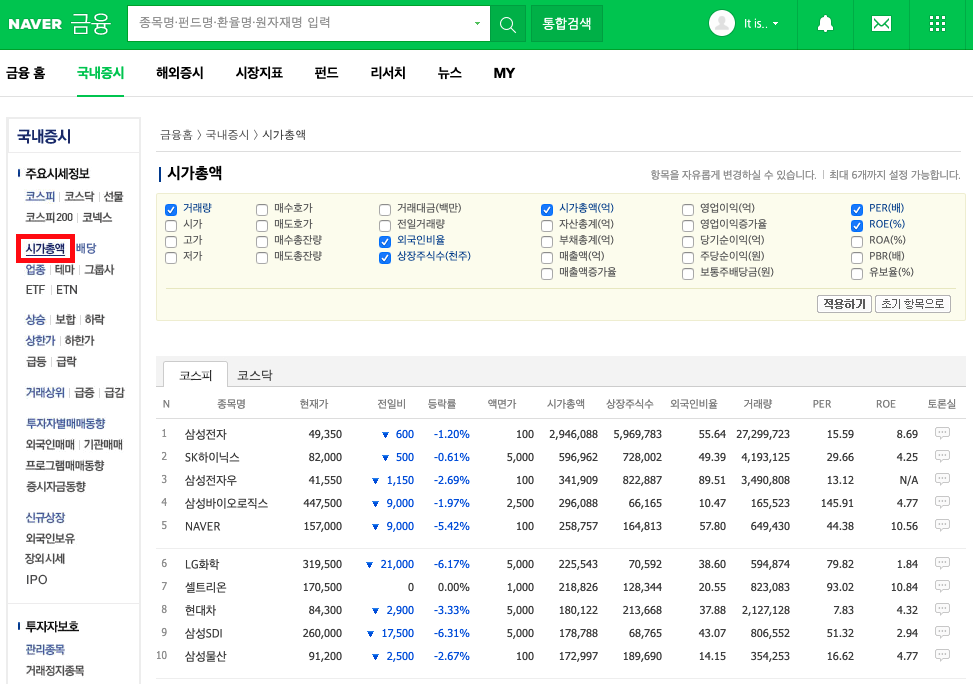Click the search magnifier icon

click(x=508, y=24)
